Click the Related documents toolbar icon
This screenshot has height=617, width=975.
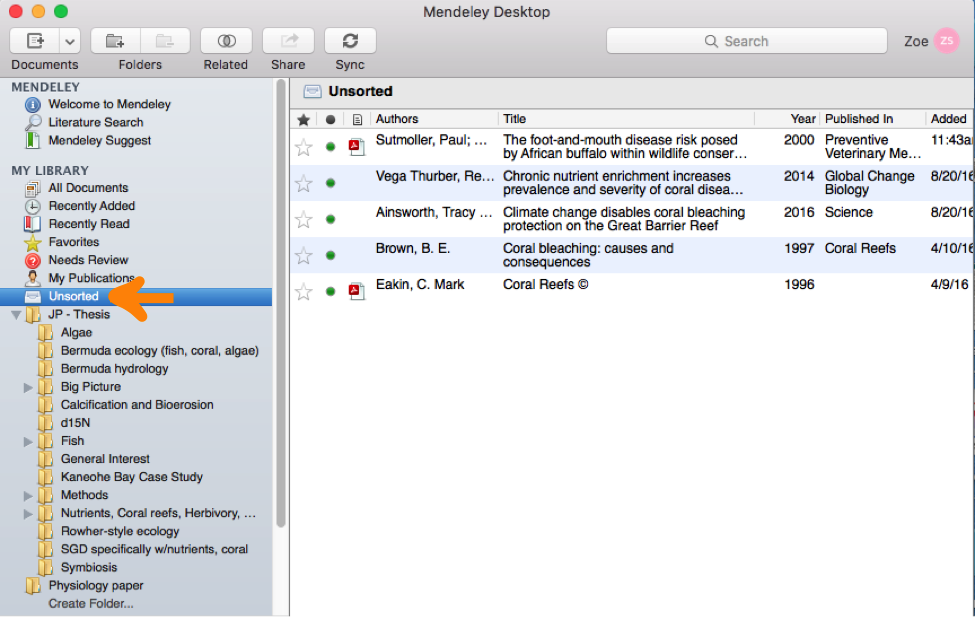pyautogui.click(x=226, y=41)
